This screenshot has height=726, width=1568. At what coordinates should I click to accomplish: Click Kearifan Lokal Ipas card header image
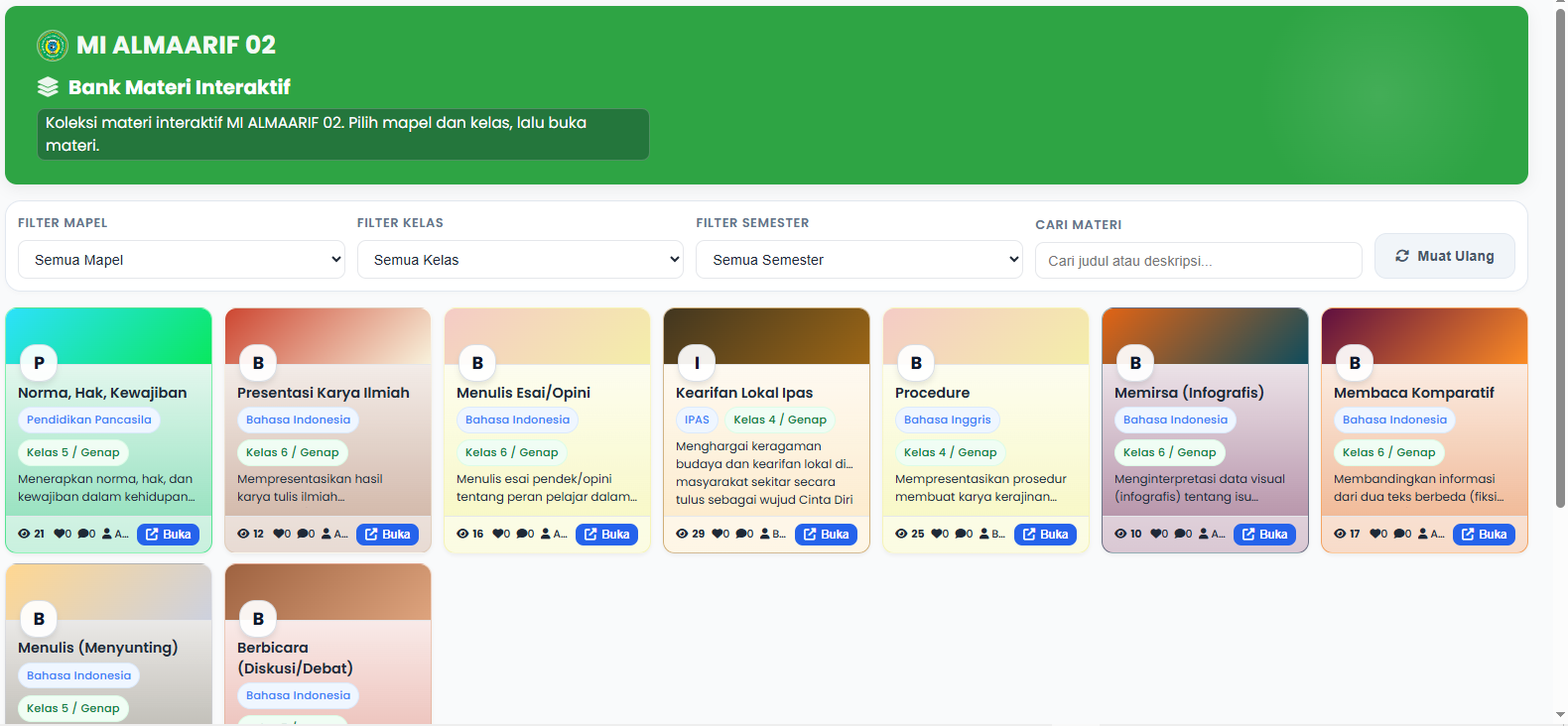766,336
